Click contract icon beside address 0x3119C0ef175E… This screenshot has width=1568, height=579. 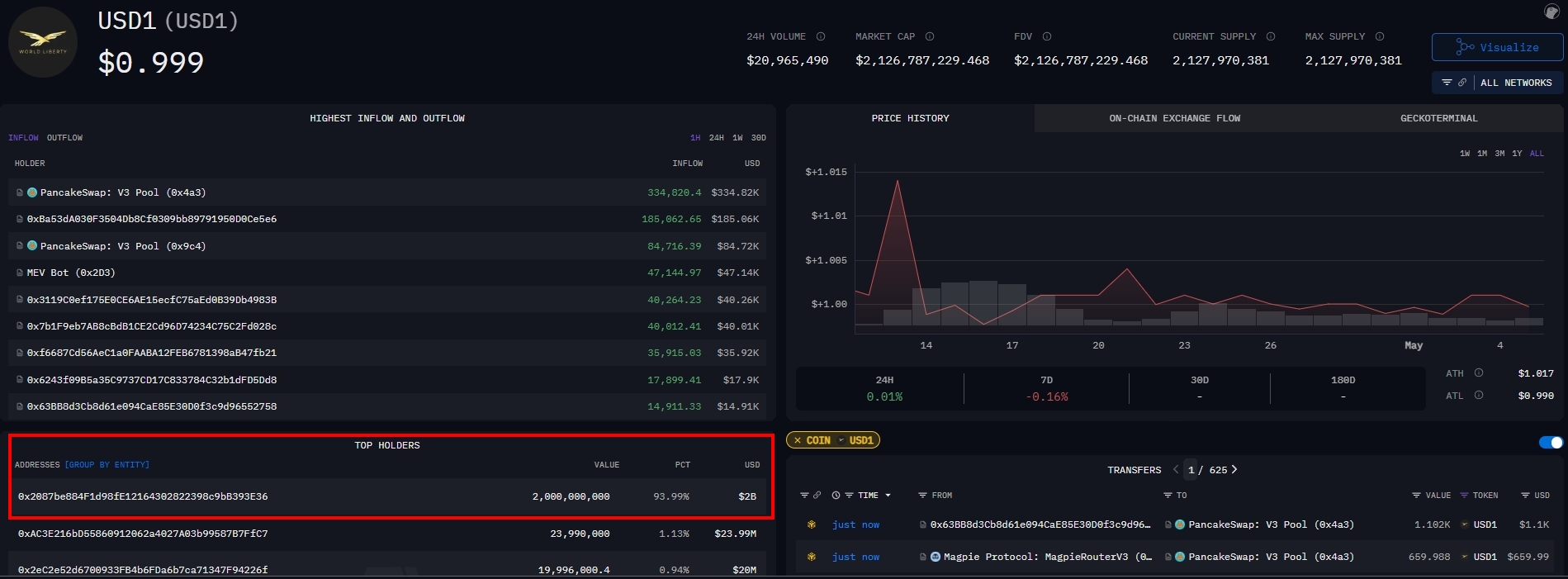click(x=20, y=300)
